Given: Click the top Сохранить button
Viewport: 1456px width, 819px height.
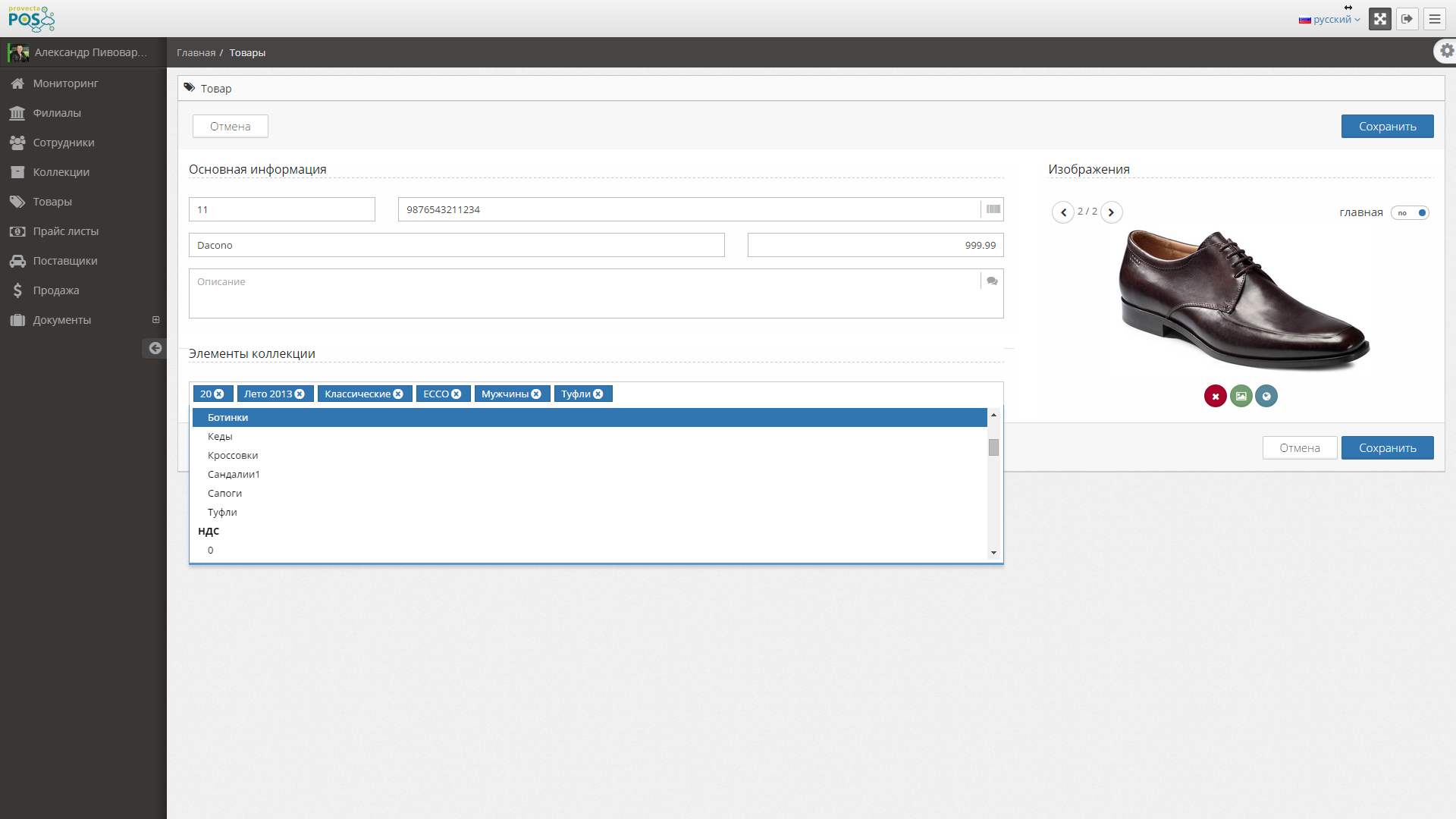Looking at the screenshot, I should pos(1386,127).
